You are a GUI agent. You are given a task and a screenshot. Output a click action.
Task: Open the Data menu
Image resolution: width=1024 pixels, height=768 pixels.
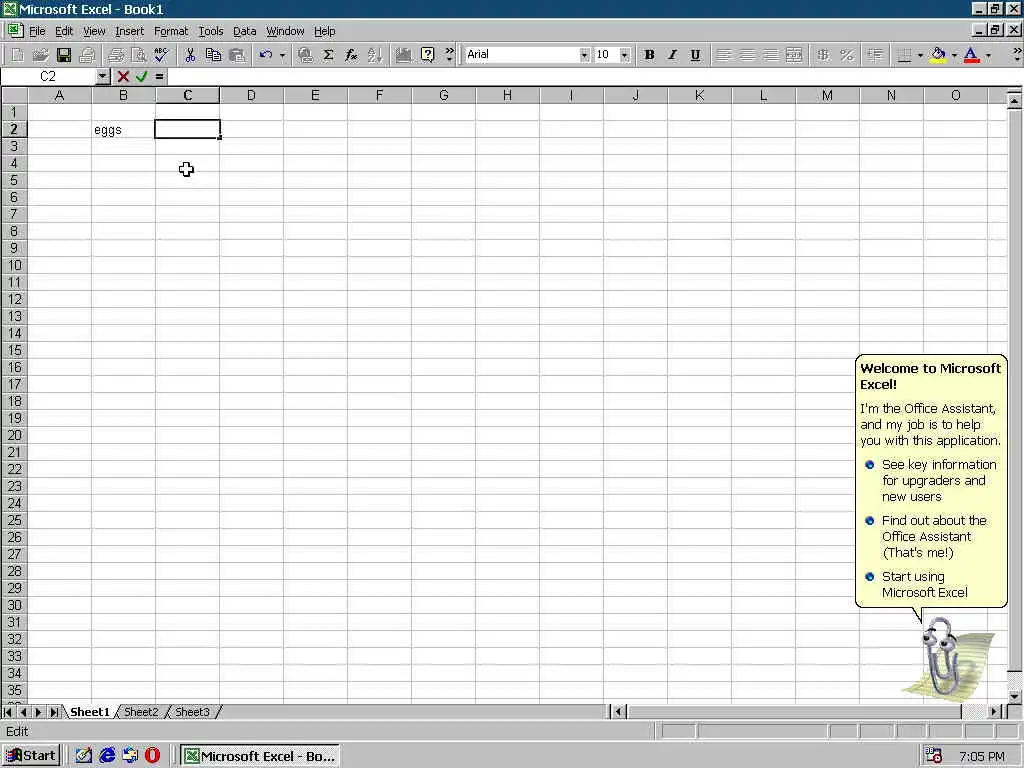click(x=244, y=31)
